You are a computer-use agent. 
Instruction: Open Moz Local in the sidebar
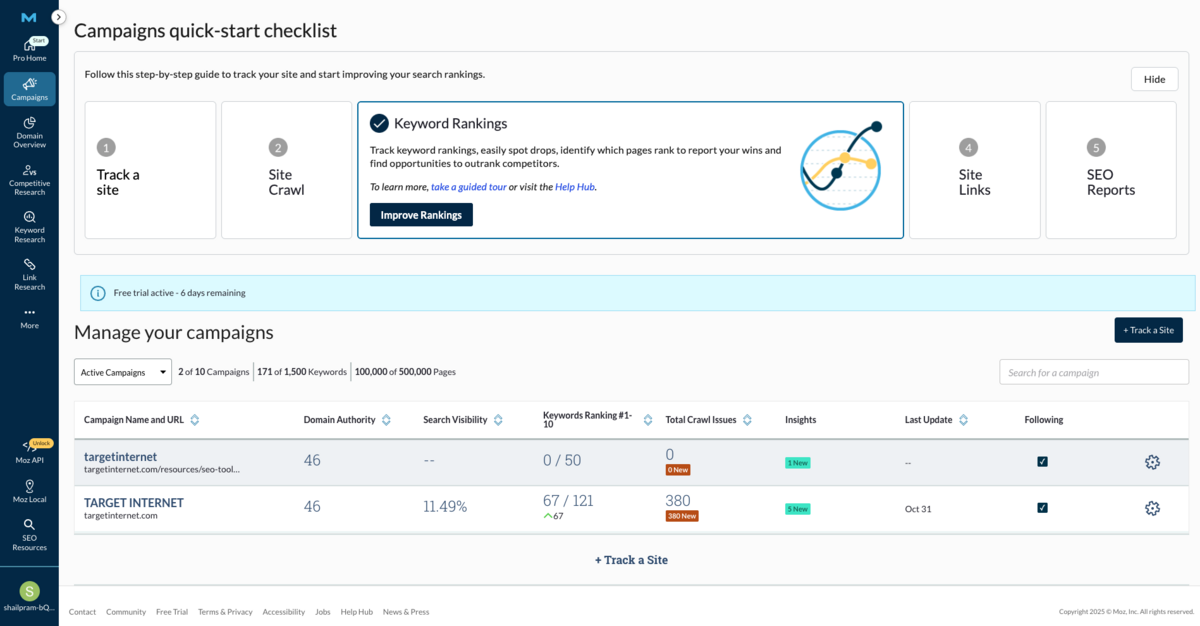tap(29, 491)
